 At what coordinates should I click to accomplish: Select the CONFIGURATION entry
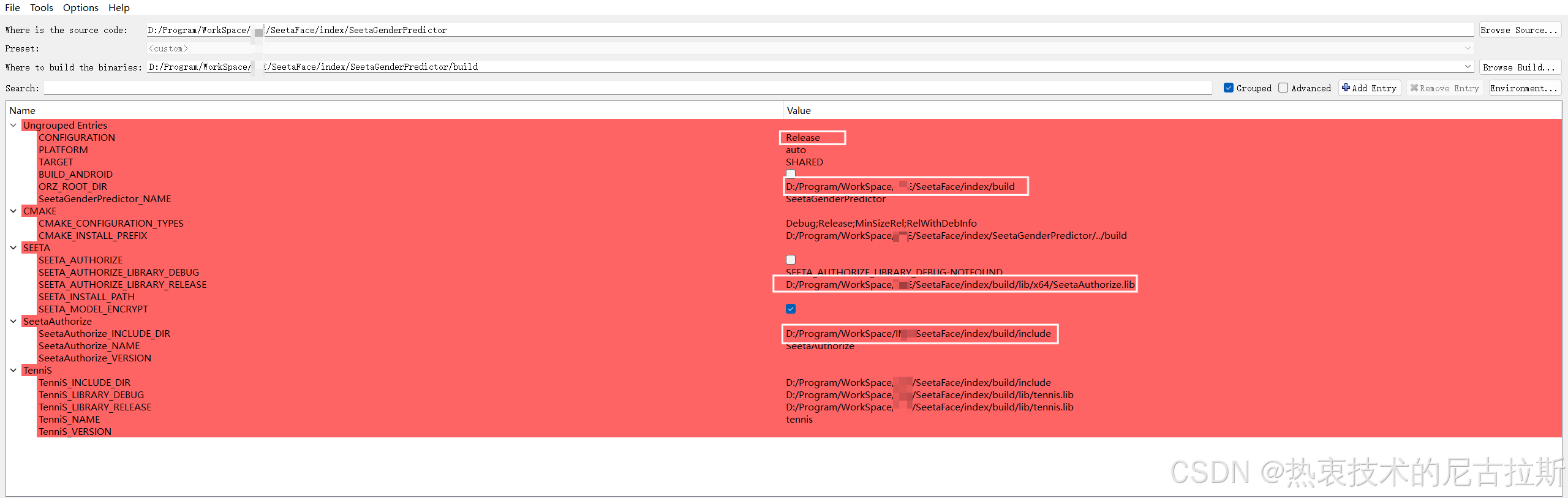[77, 137]
